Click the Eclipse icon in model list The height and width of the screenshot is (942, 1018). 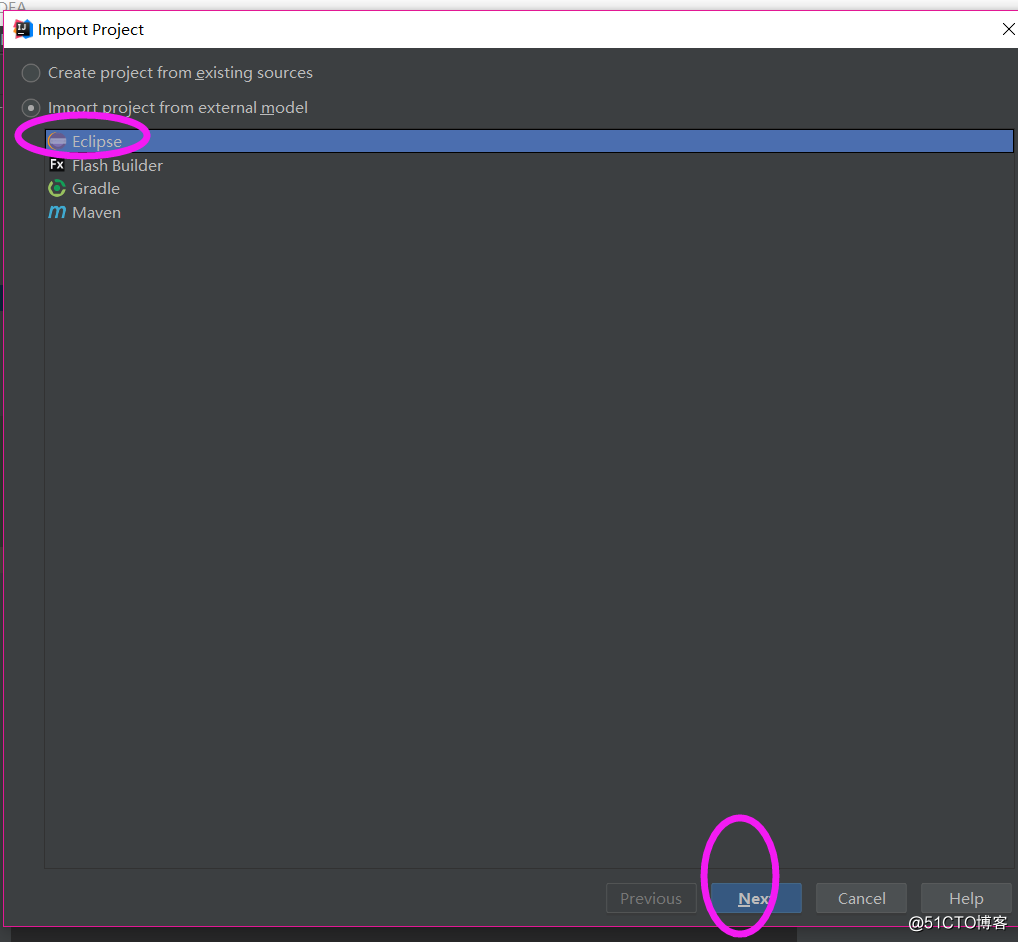[57, 141]
